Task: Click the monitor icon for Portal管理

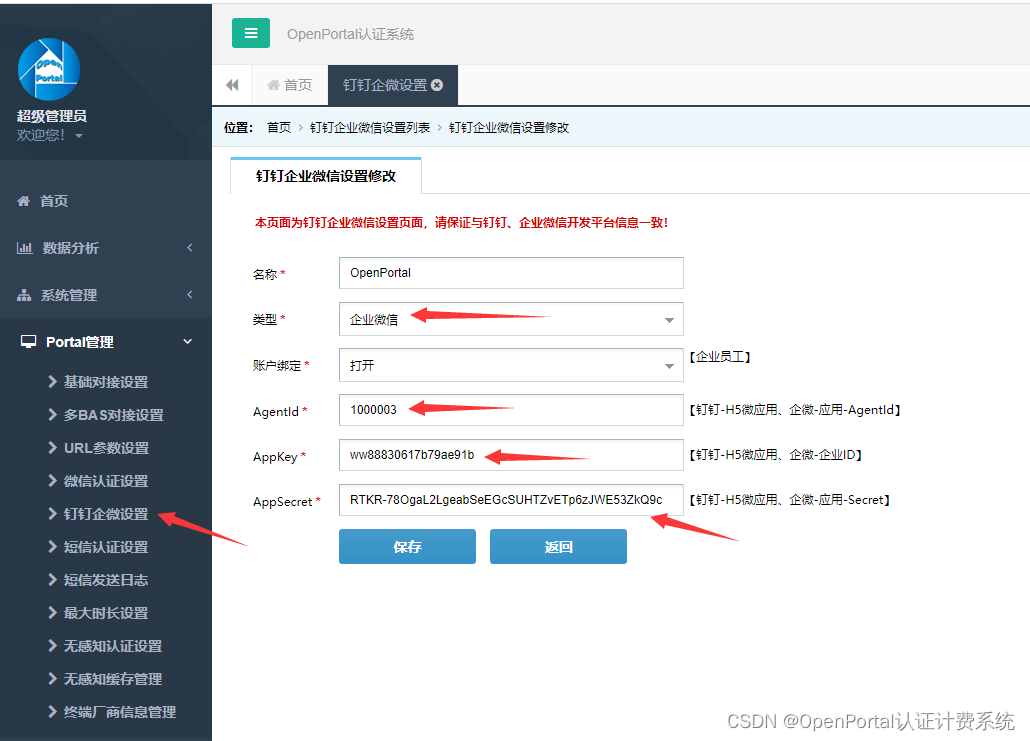Action: click(x=28, y=342)
